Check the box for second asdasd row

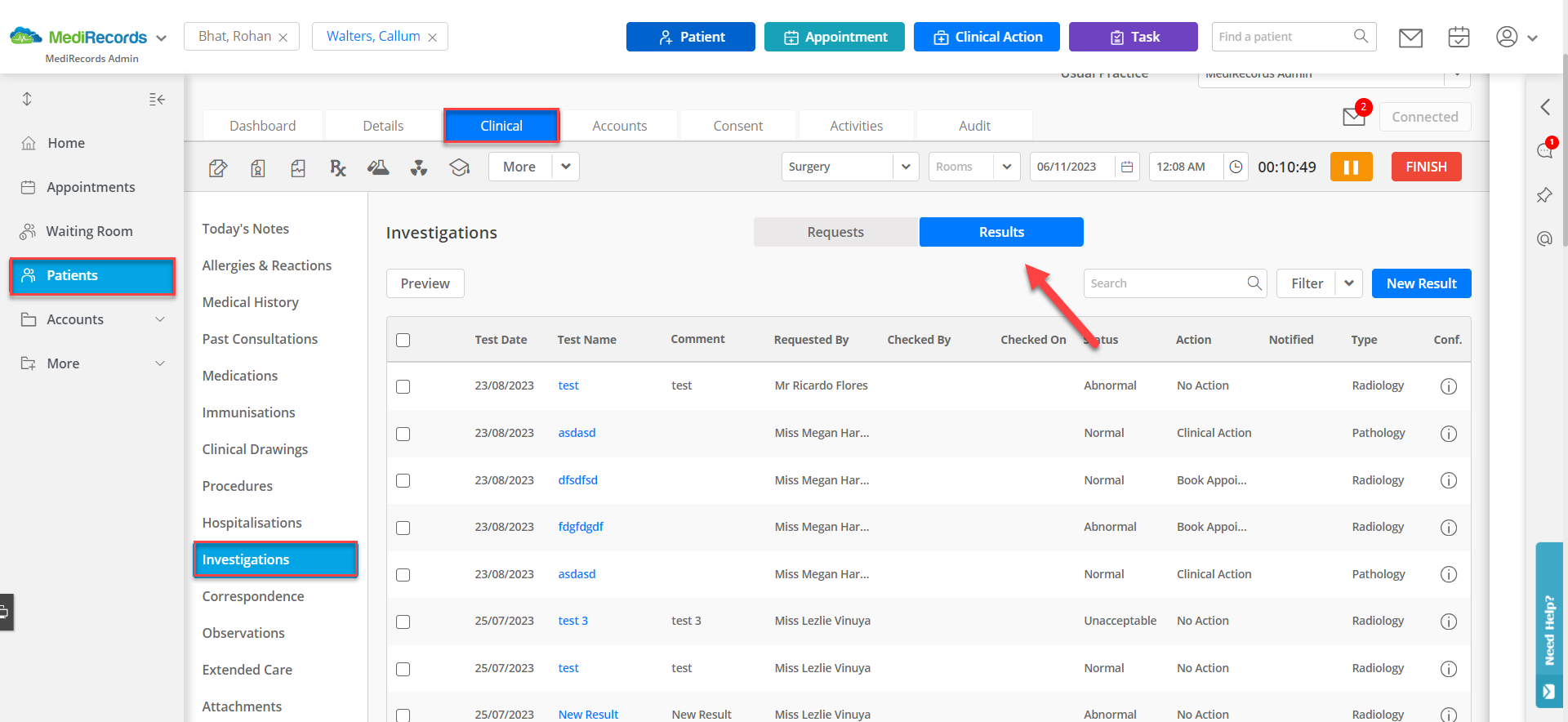[403, 575]
